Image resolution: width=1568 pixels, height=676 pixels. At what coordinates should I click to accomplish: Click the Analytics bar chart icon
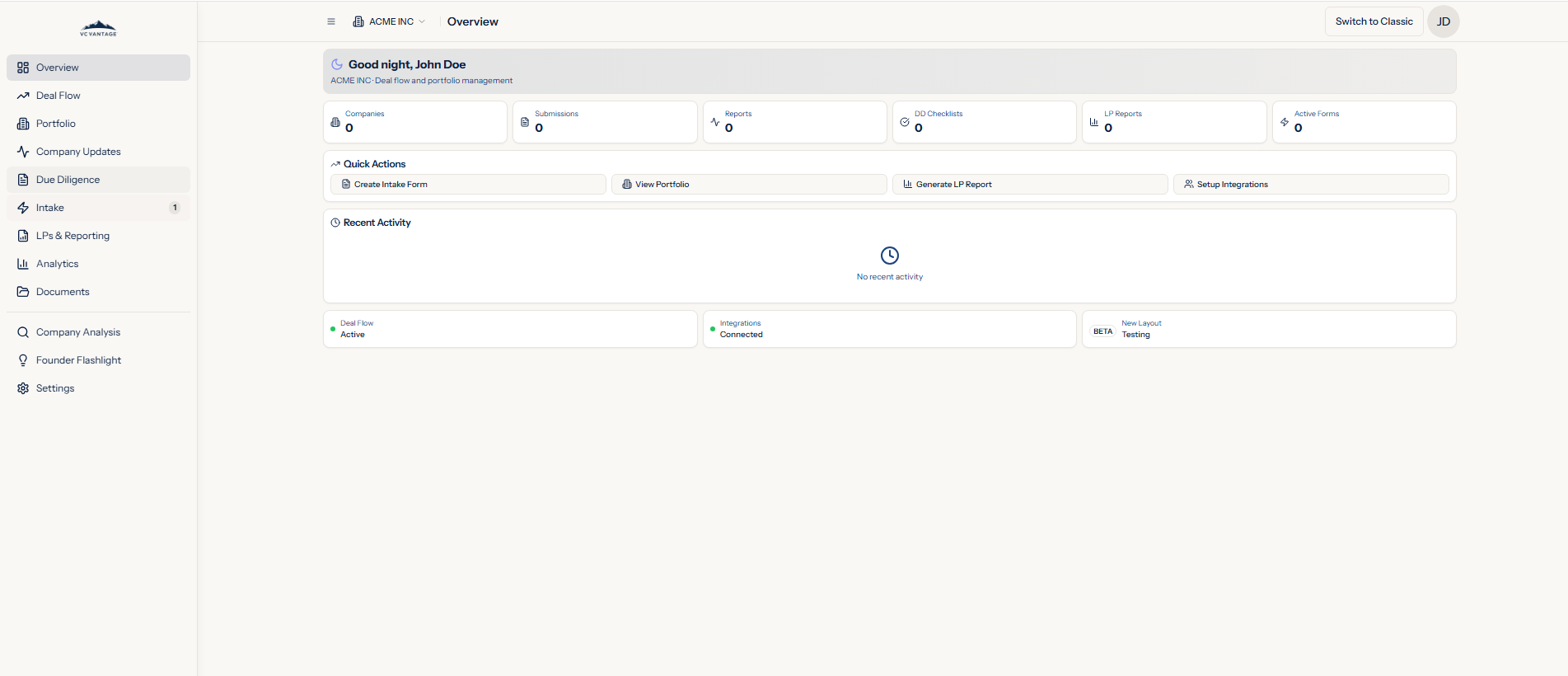tap(23, 264)
